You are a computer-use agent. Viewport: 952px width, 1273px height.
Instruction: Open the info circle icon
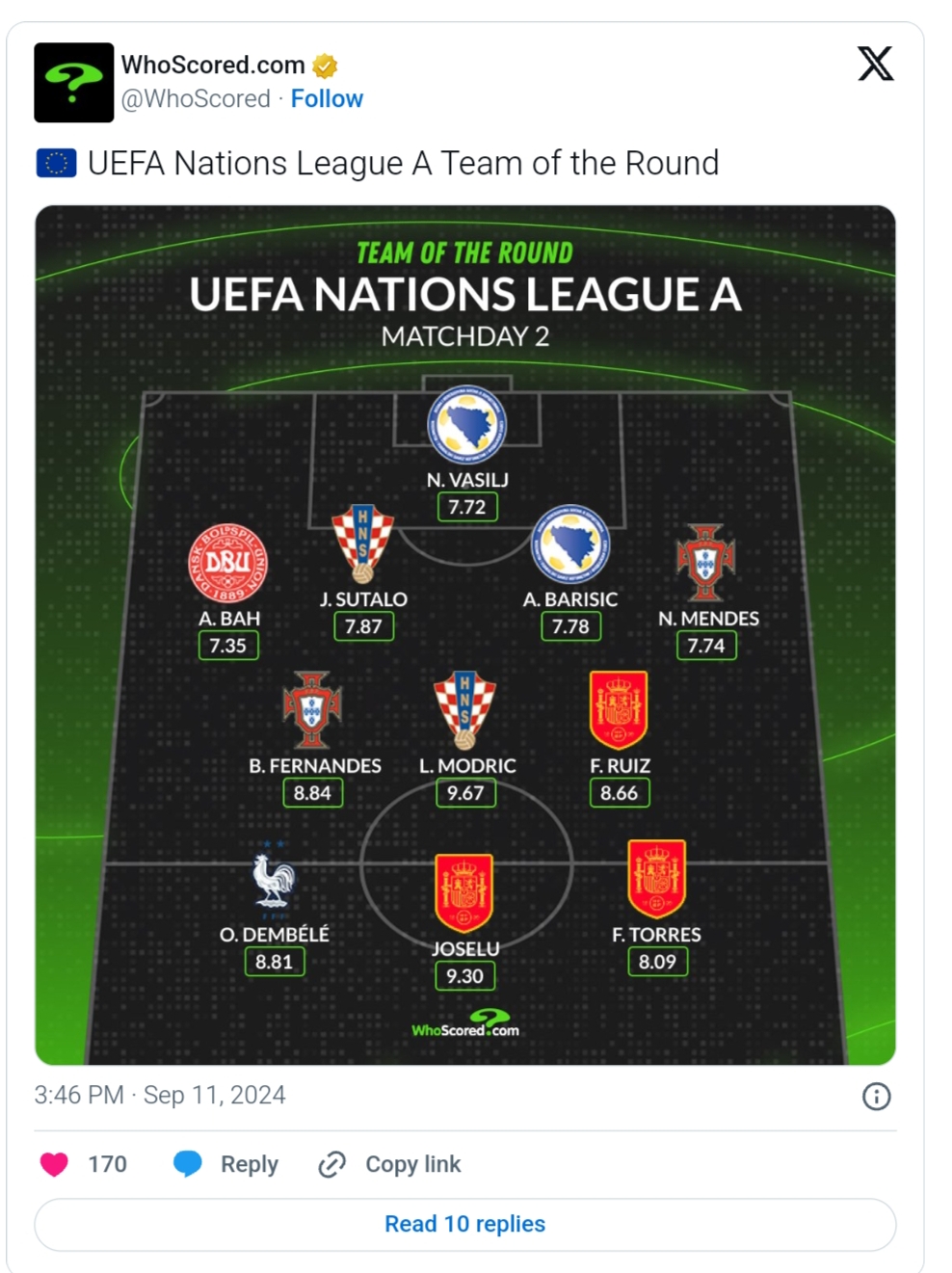point(876,1096)
